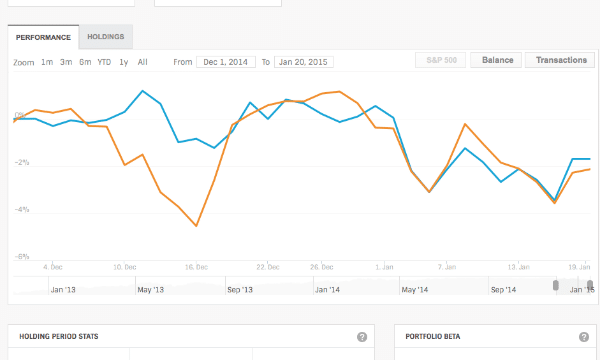Click the 10. Dec axis label

[124, 267]
